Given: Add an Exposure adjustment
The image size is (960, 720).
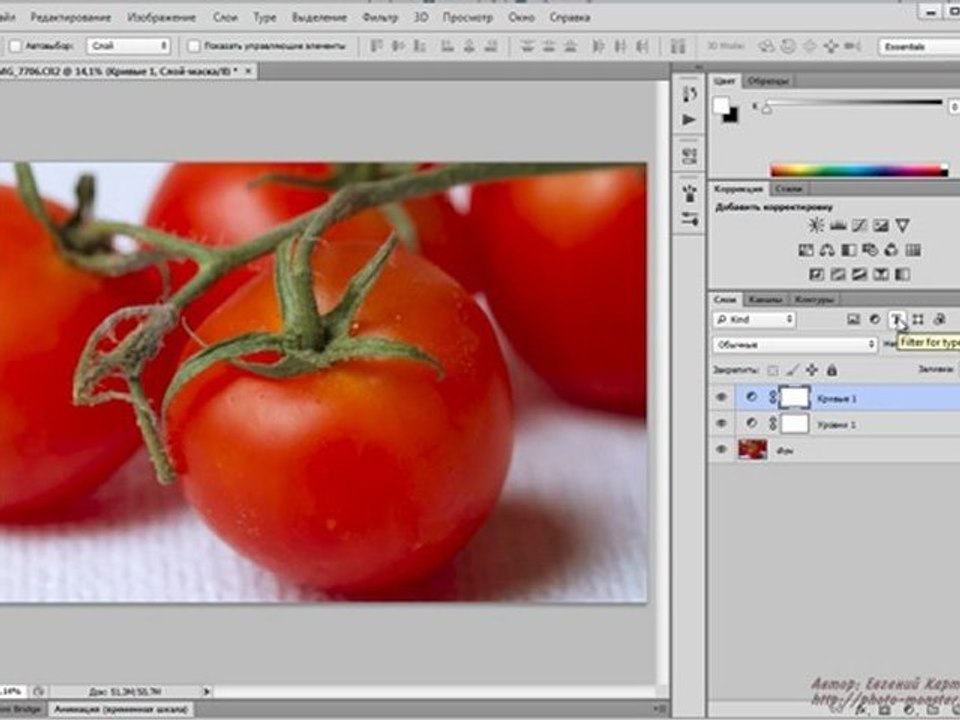Looking at the screenshot, I should pyautogui.click(x=881, y=226).
